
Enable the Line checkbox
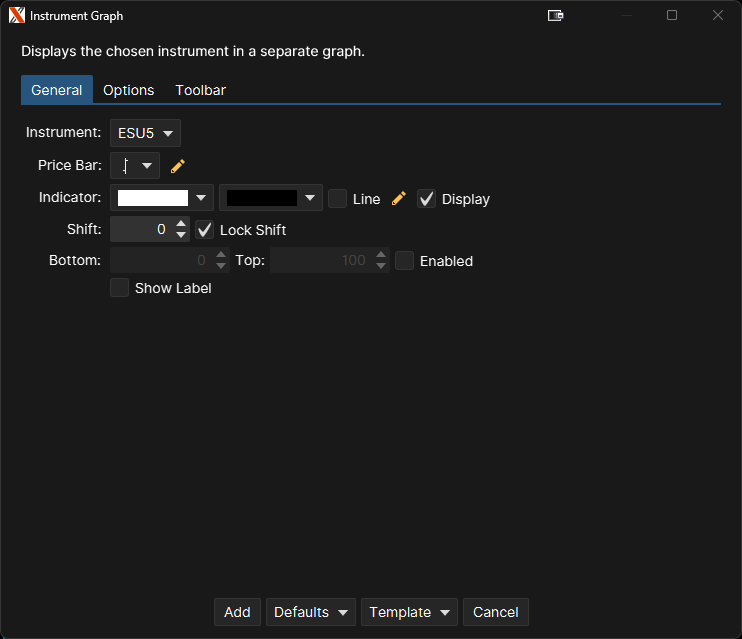click(x=338, y=199)
